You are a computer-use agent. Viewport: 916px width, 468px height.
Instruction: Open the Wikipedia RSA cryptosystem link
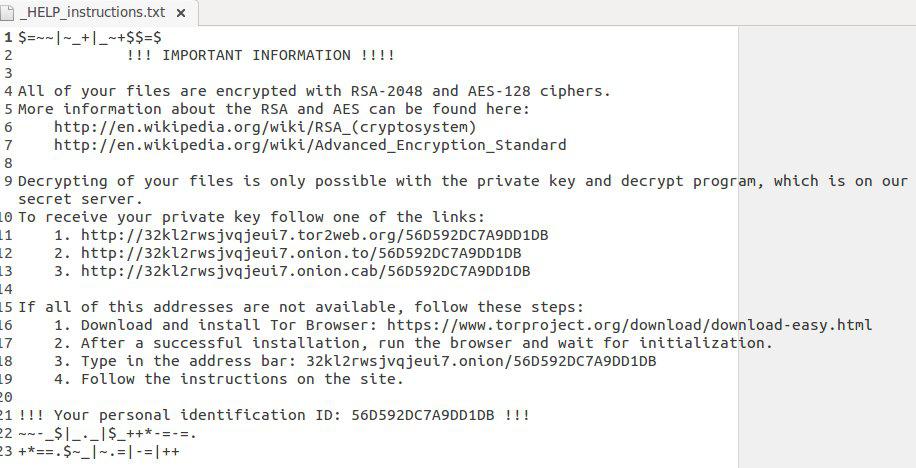tap(265, 127)
